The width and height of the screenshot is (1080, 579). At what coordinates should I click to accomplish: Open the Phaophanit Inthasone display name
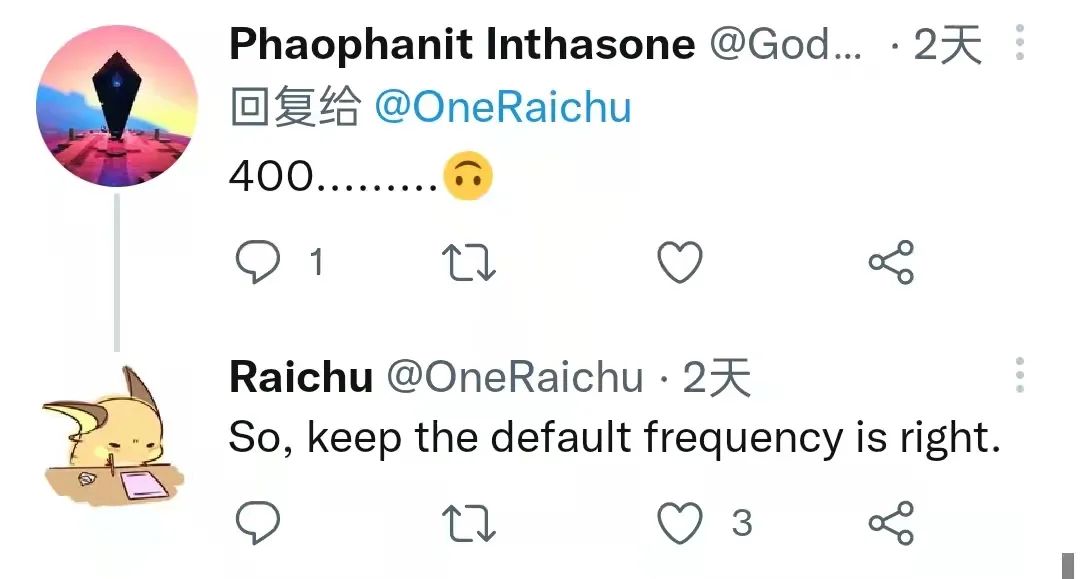pos(462,44)
